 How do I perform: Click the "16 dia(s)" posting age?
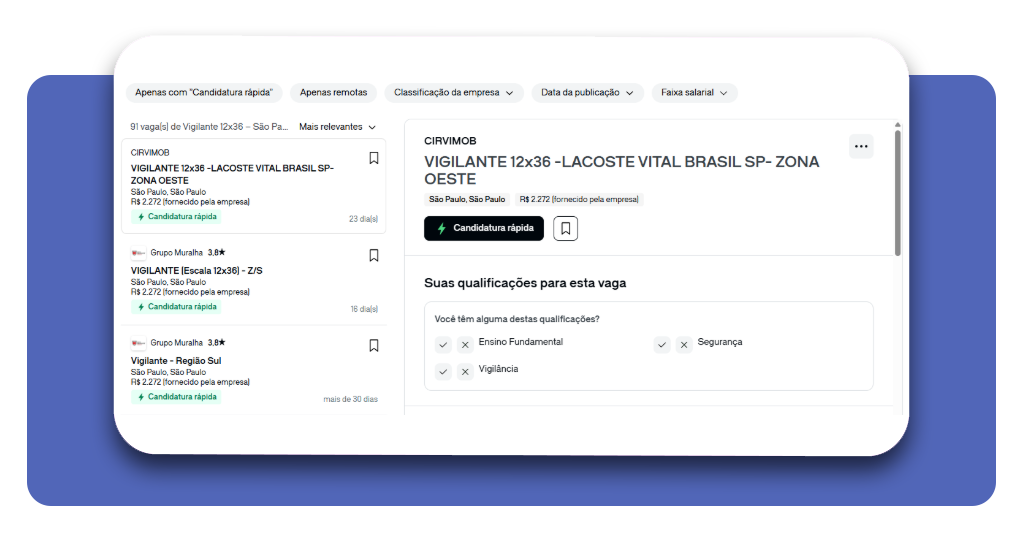(364, 309)
